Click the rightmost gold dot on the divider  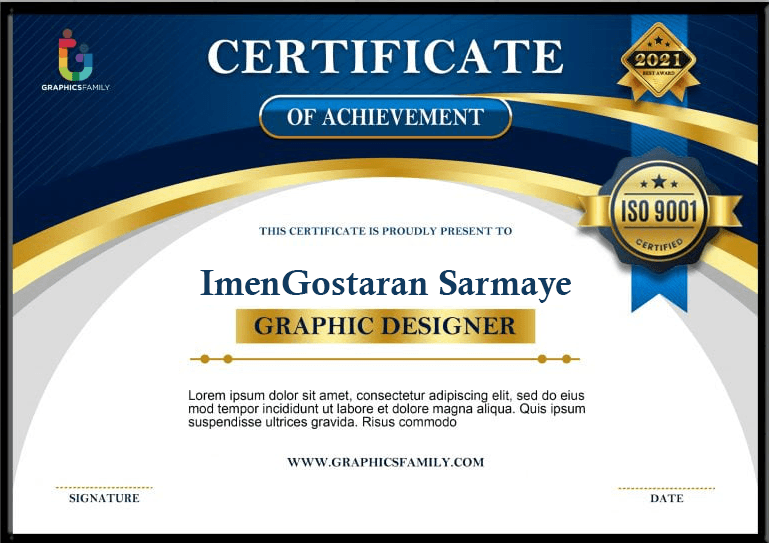coord(566,358)
